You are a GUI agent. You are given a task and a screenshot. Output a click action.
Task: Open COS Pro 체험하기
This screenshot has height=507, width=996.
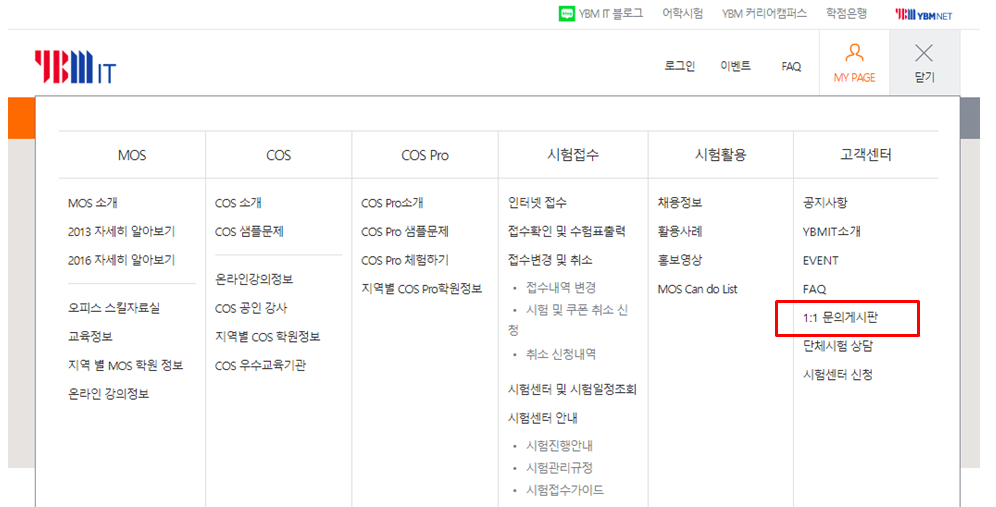(x=405, y=260)
